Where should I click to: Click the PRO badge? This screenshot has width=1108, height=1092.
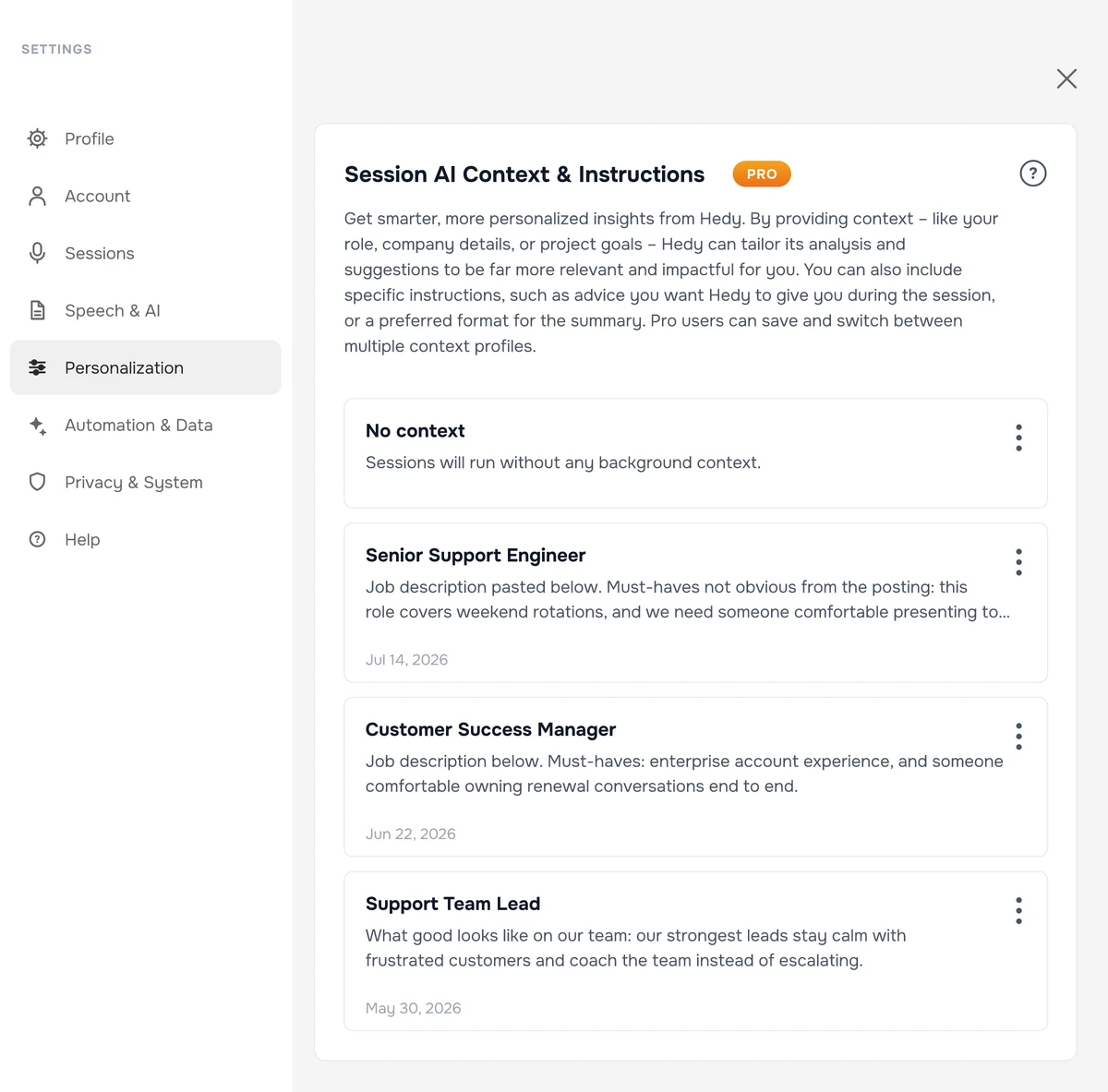coord(762,174)
